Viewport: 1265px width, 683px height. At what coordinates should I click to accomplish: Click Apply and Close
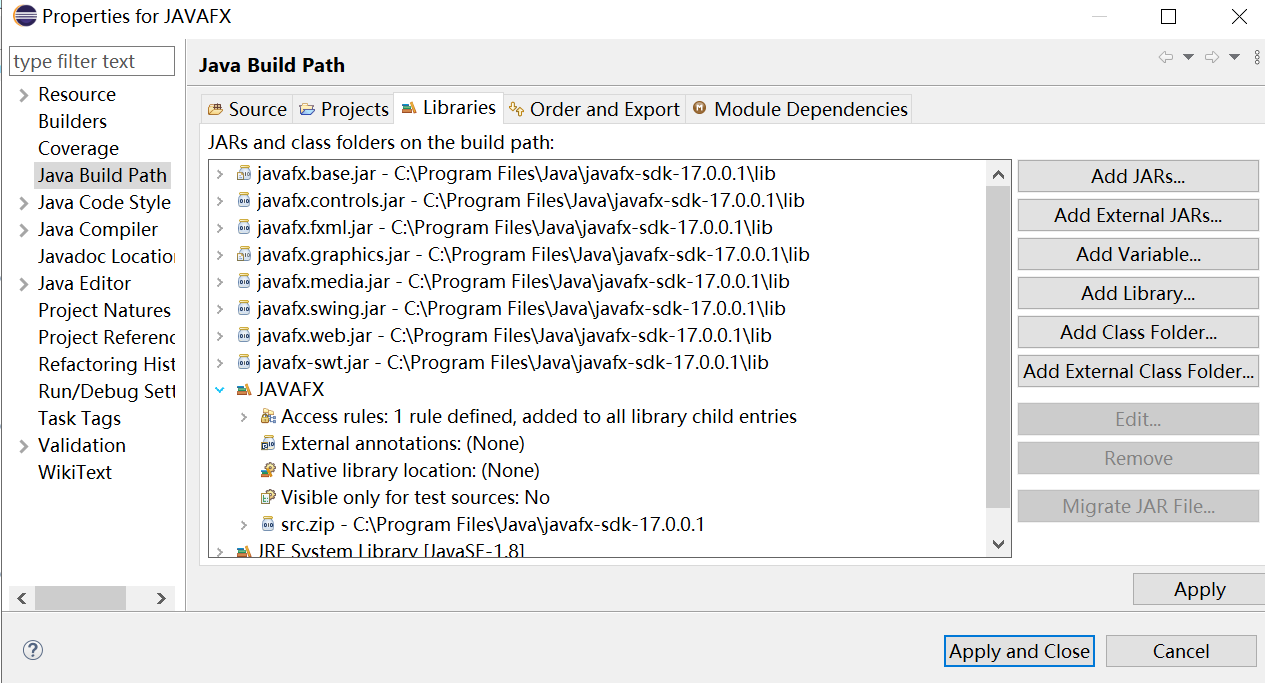(1018, 651)
